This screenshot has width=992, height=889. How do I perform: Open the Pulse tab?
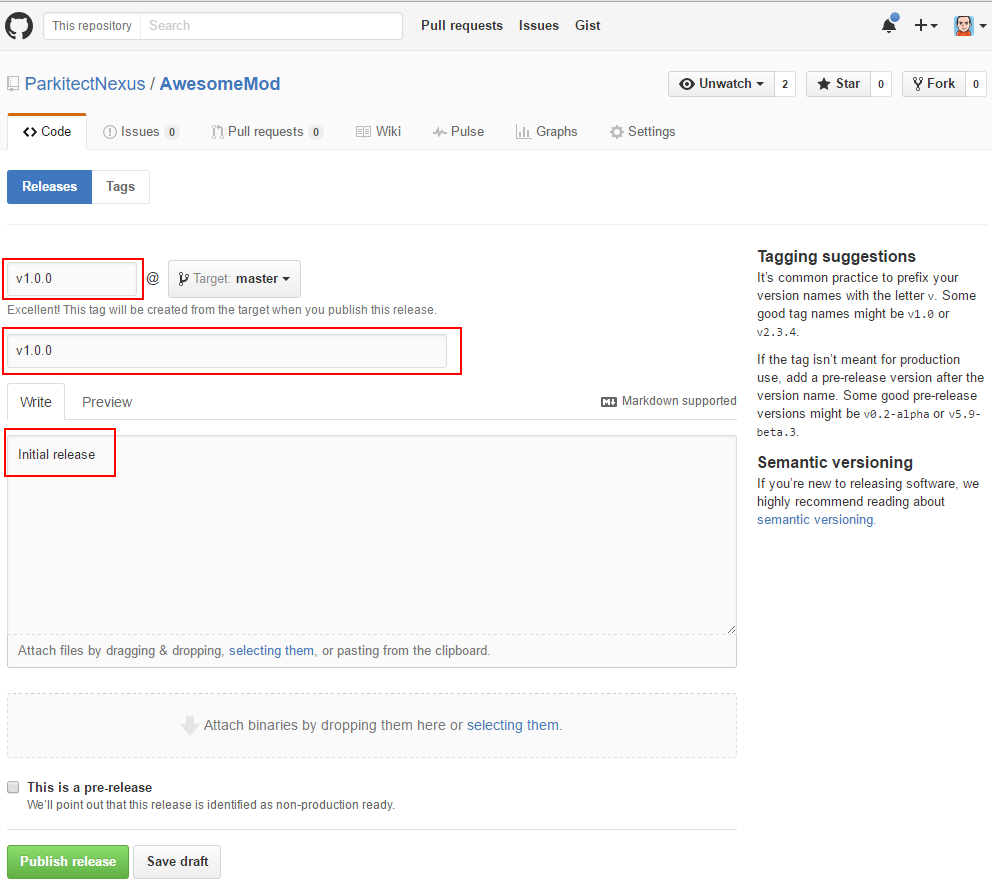click(458, 132)
